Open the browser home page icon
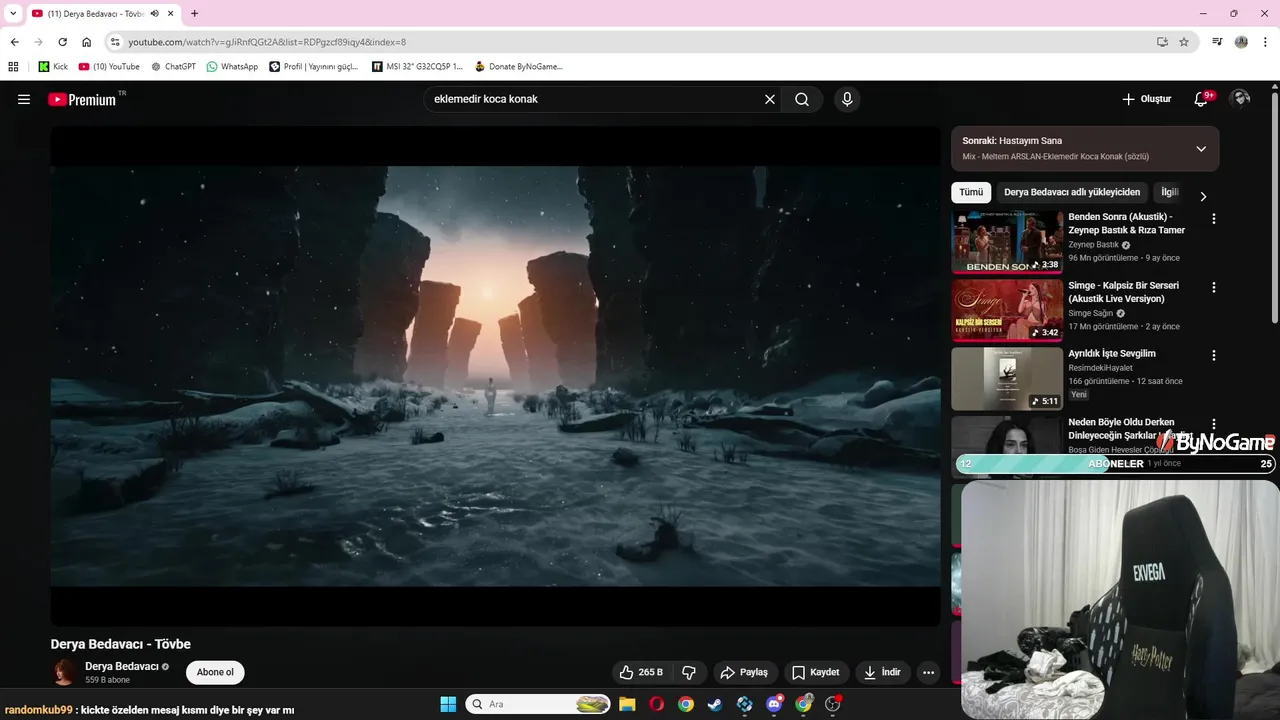1280x720 pixels. 87,42
